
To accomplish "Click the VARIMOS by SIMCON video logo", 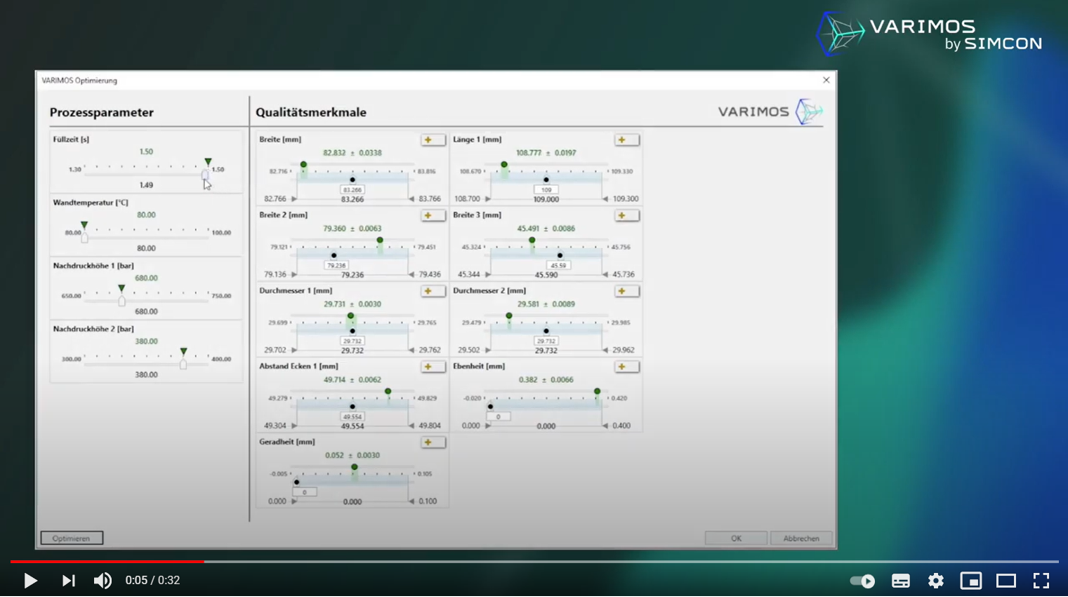I will pos(930,34).
